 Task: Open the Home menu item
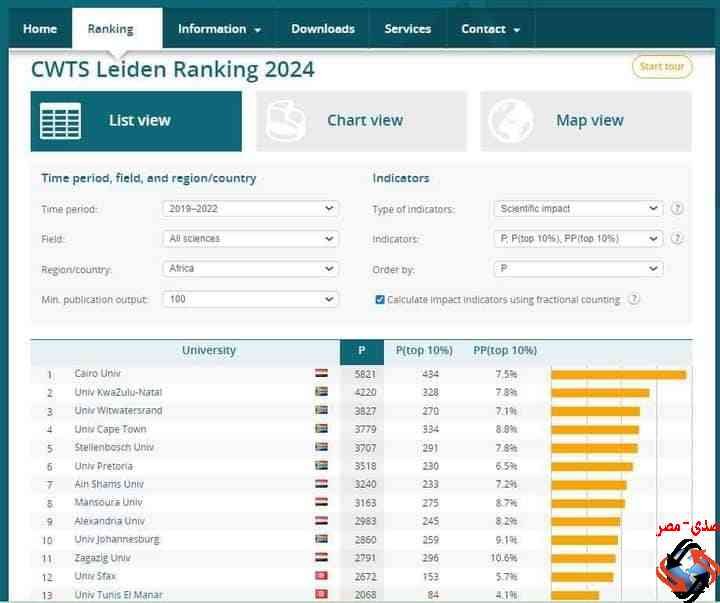coord(40,29)
